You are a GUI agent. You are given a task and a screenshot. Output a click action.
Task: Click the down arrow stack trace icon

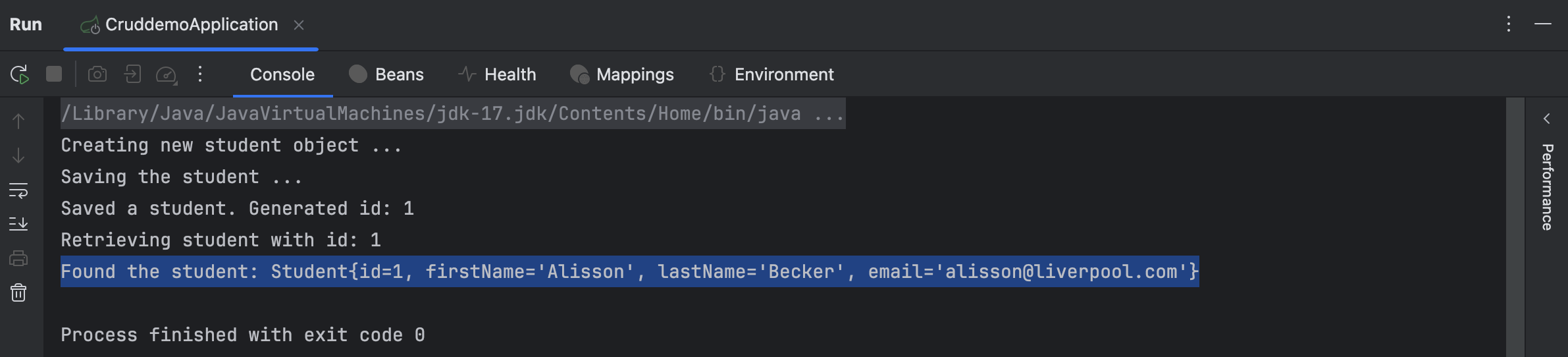(x=18, y=155)
